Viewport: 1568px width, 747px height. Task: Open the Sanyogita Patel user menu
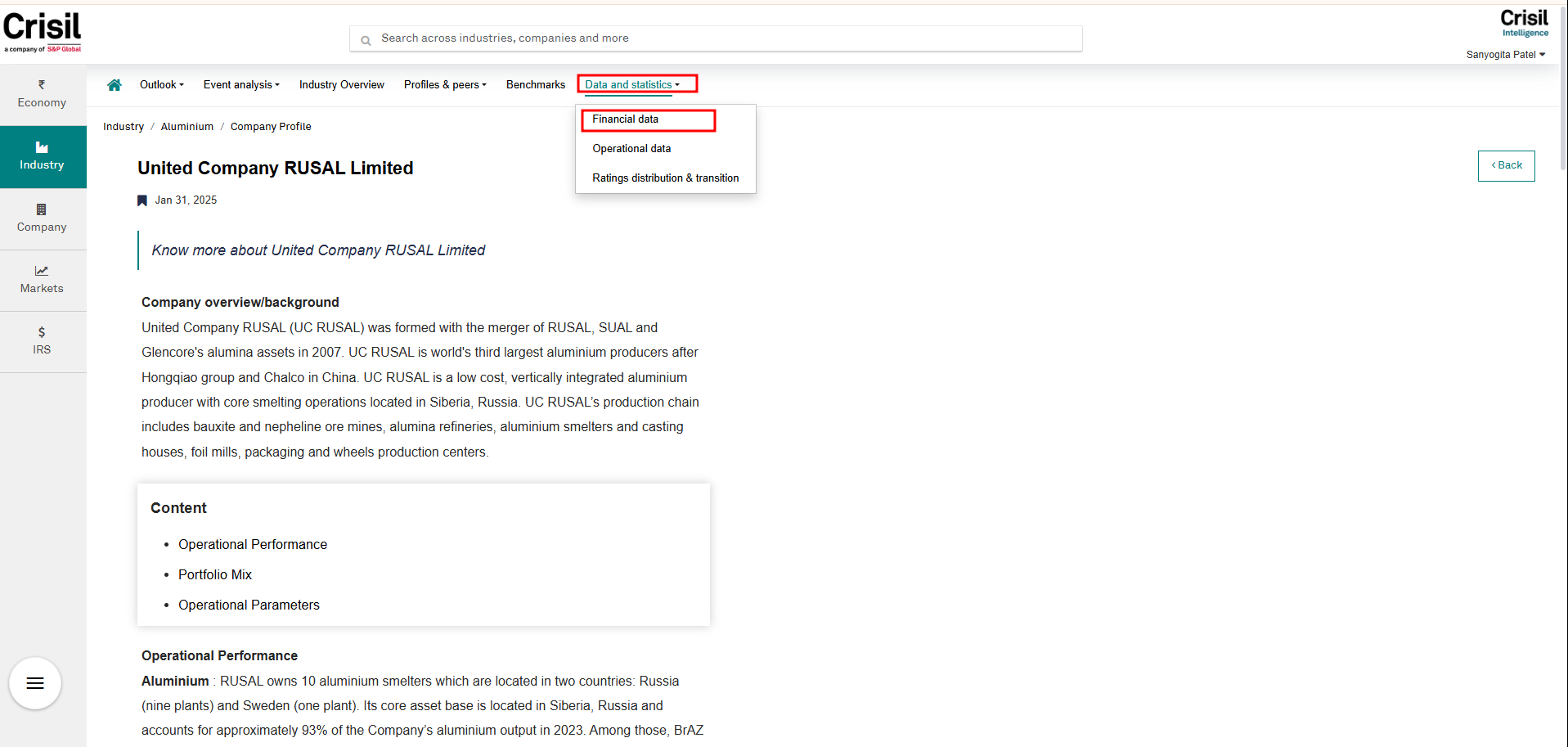click(1505, 55)
